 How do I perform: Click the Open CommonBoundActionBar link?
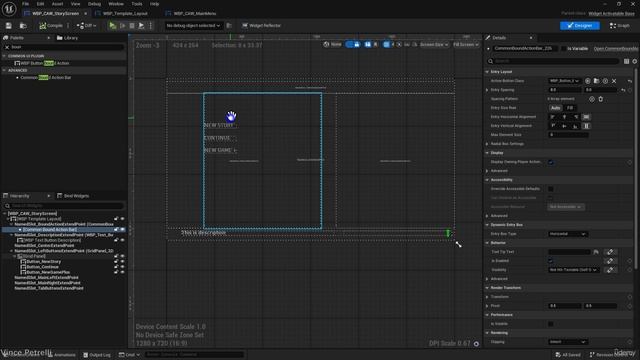616,49
